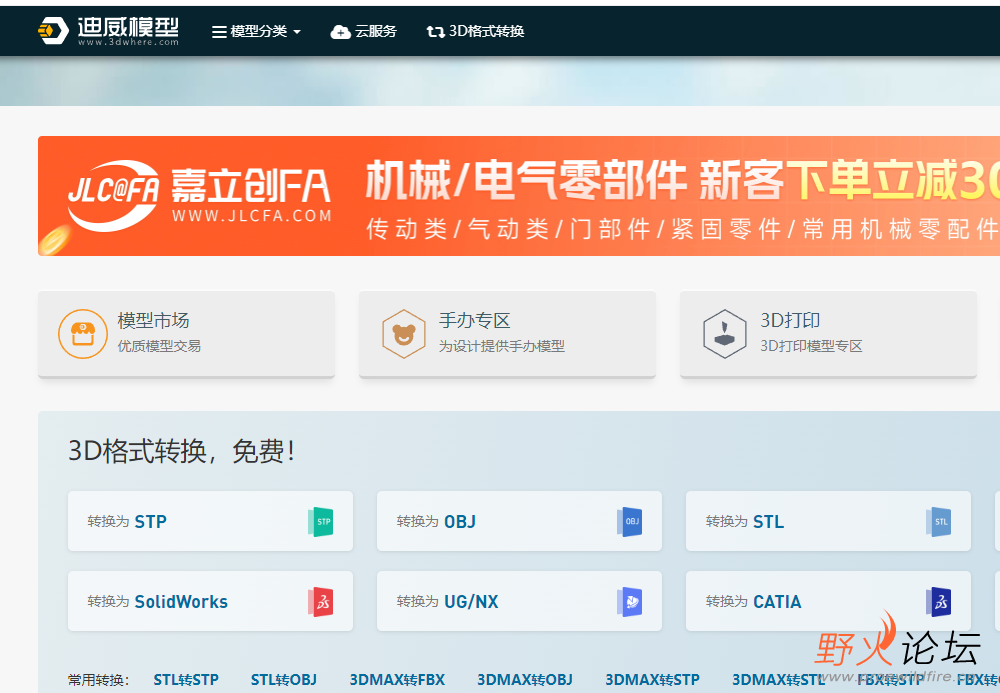Screen dimensions: 1000x693
Task: Click the 3D printer hexagon icon
Action: (724, 333)
